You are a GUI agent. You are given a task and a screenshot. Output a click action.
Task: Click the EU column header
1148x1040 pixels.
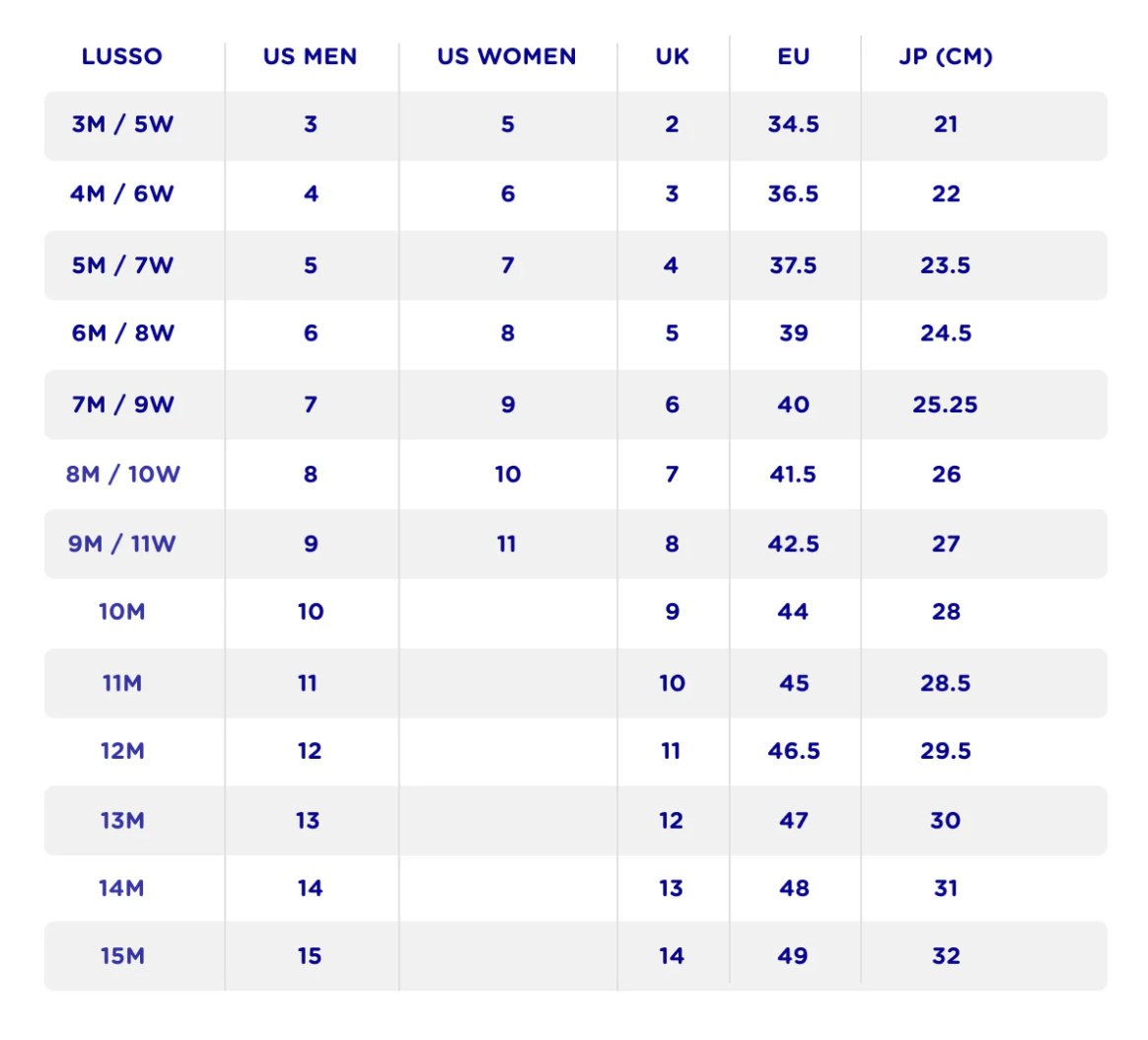[794, 56]
